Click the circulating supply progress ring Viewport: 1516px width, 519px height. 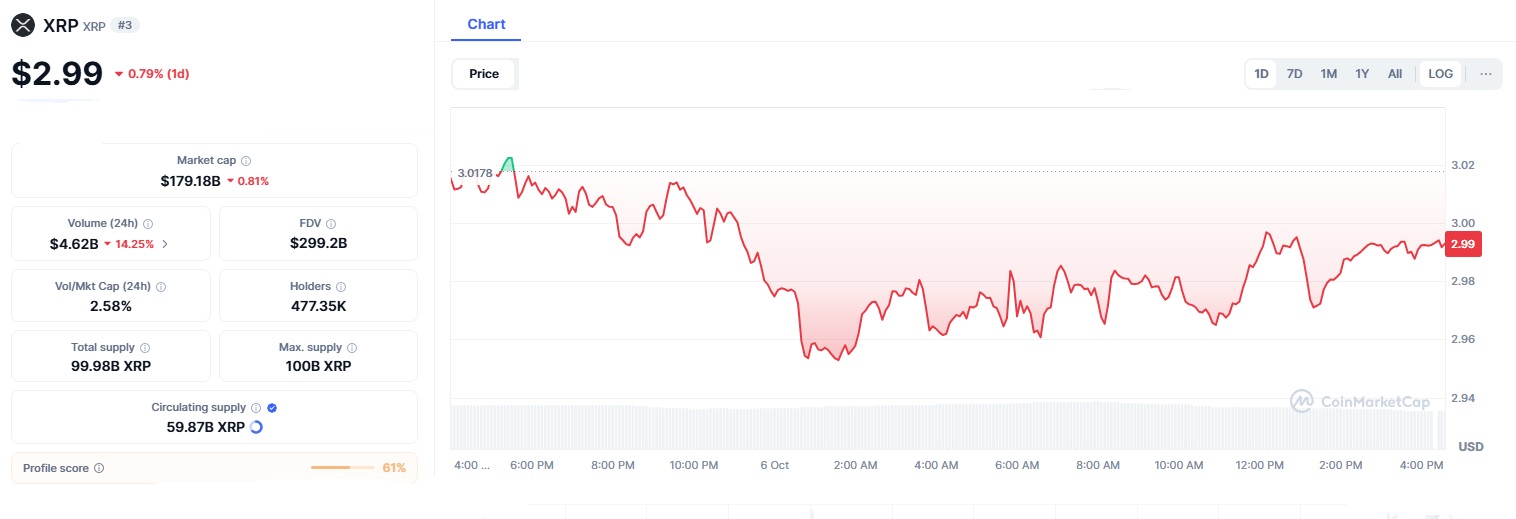[x=256, y=427]
